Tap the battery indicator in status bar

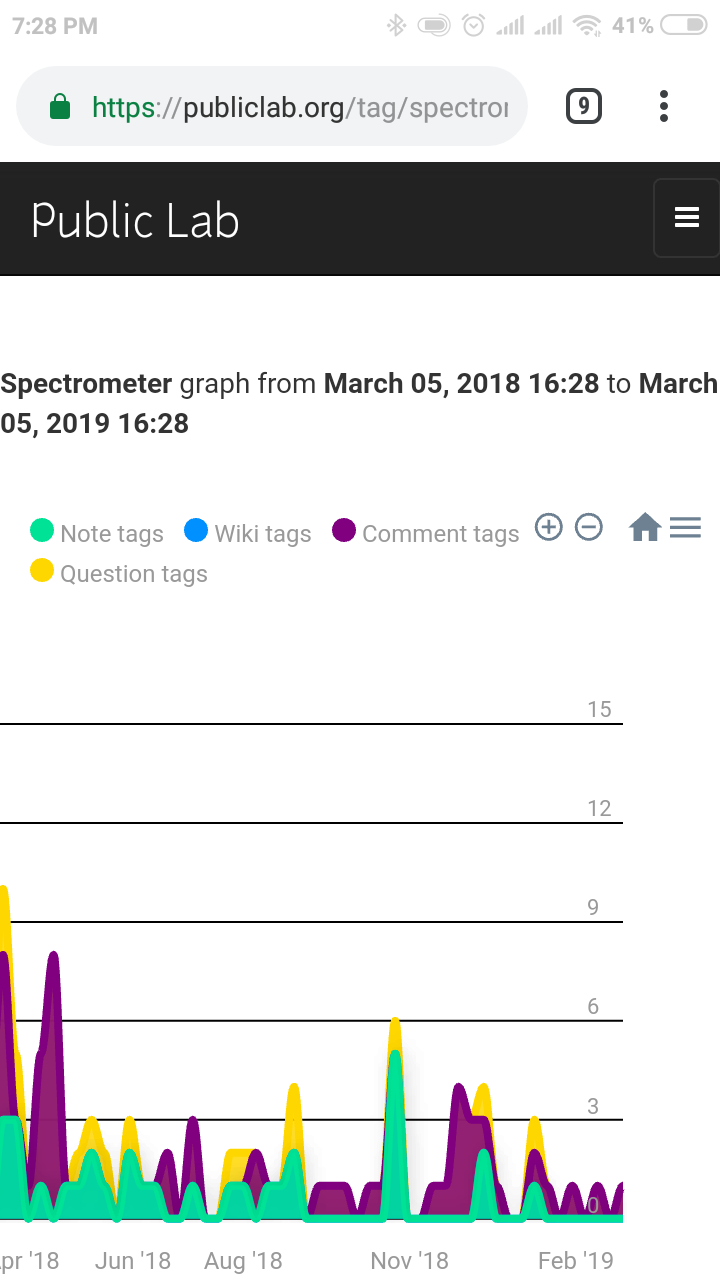pos(684,26)
